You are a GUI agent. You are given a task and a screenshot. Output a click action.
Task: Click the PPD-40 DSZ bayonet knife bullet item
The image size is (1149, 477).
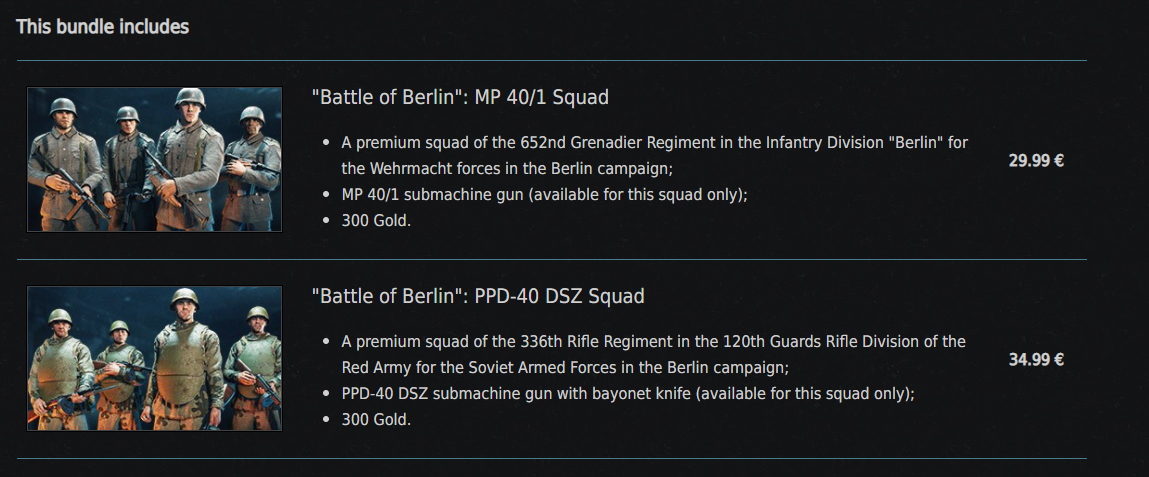tap(627, 393)
